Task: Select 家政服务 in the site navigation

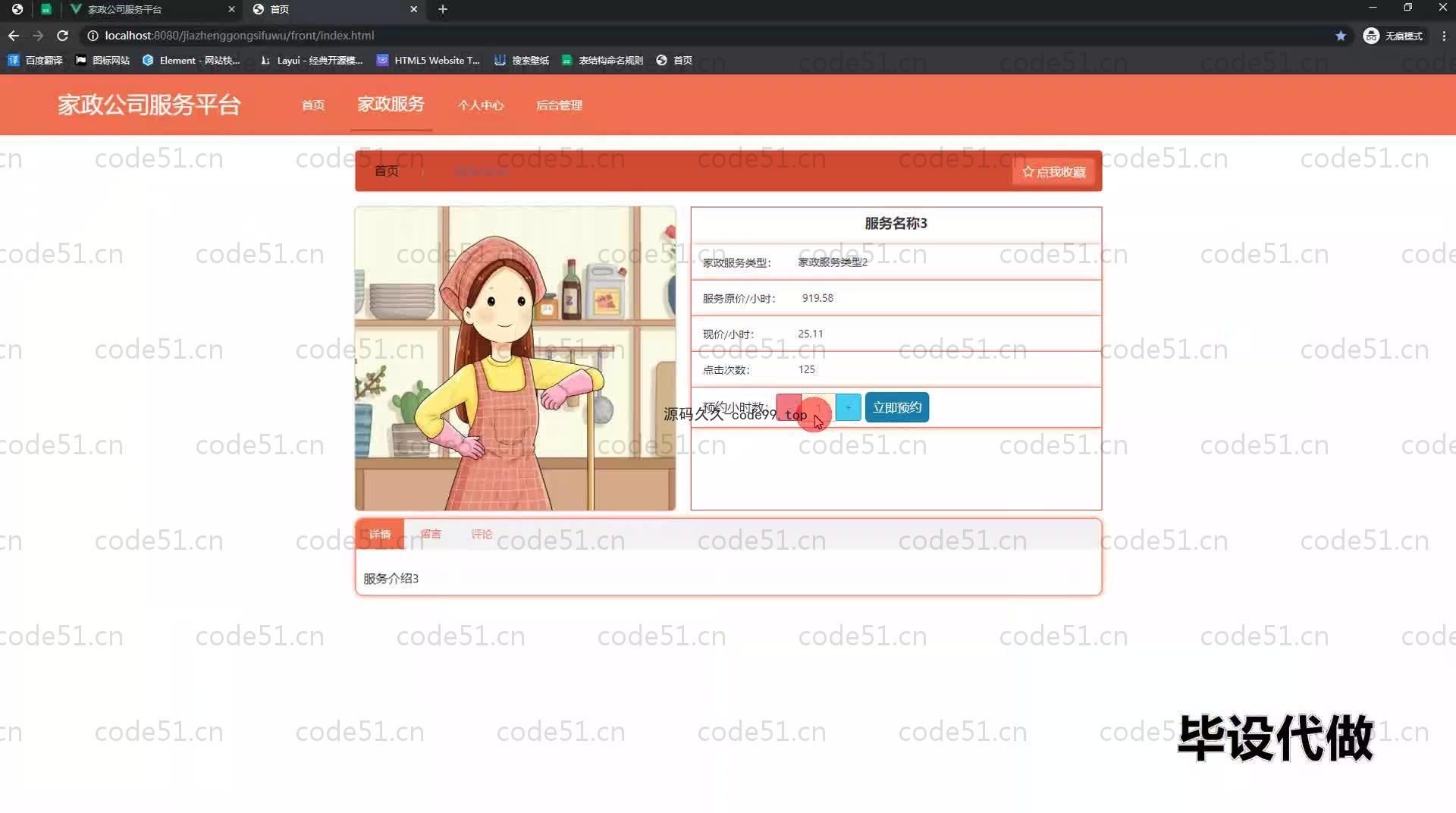Action: pyautogui.click(x=391, y=105)
